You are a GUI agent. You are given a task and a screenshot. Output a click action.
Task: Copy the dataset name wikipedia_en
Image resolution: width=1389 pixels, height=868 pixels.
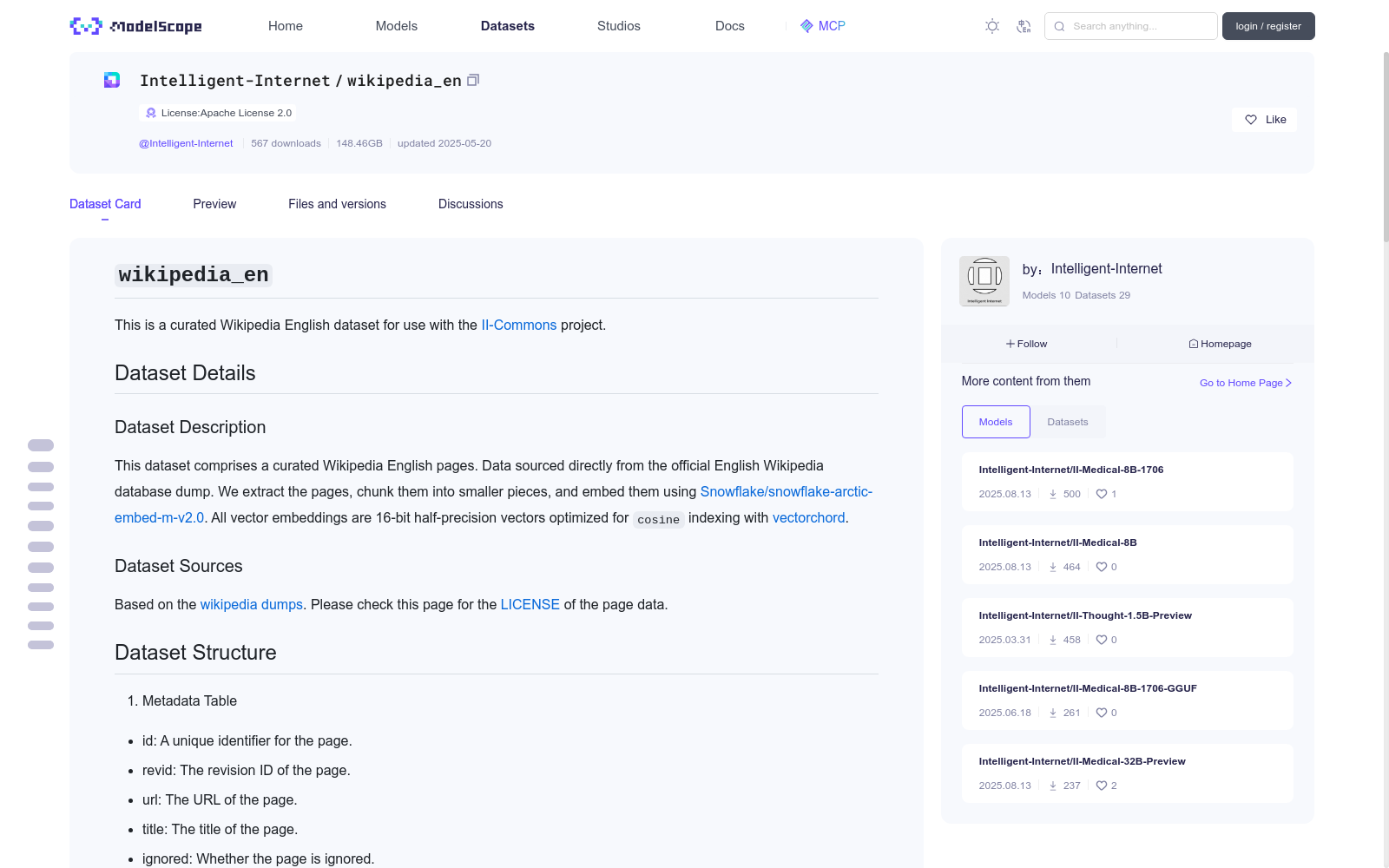click(x=473, y=80)
